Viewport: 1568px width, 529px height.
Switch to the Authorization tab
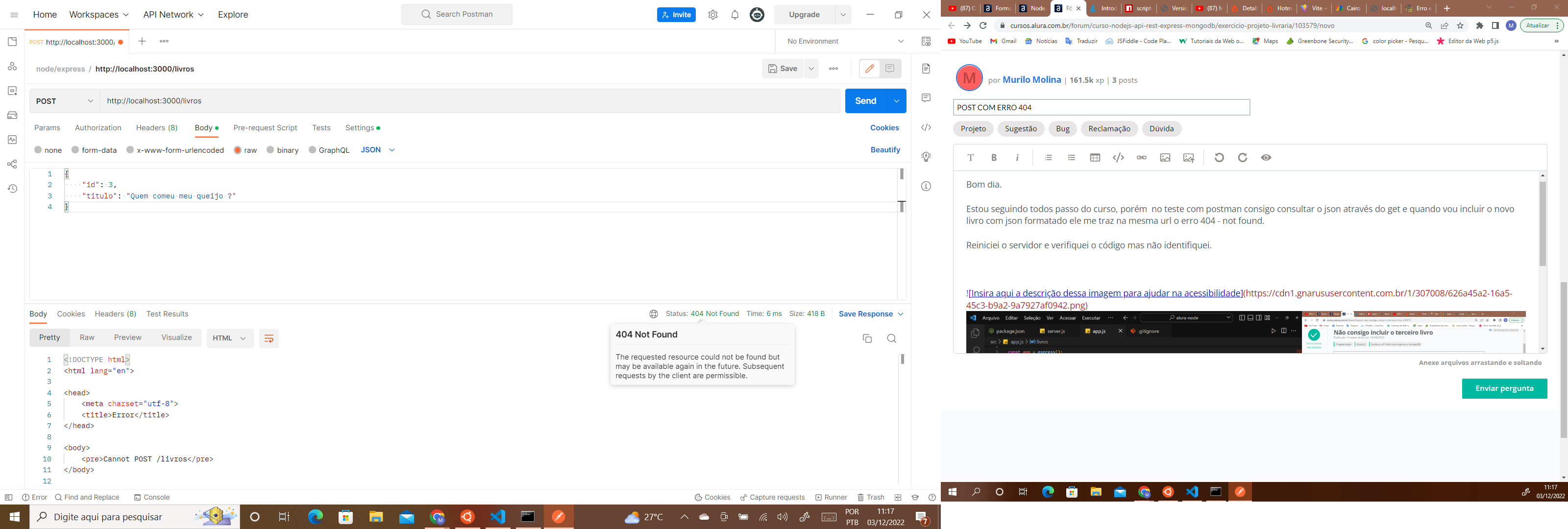coord(98,128)
